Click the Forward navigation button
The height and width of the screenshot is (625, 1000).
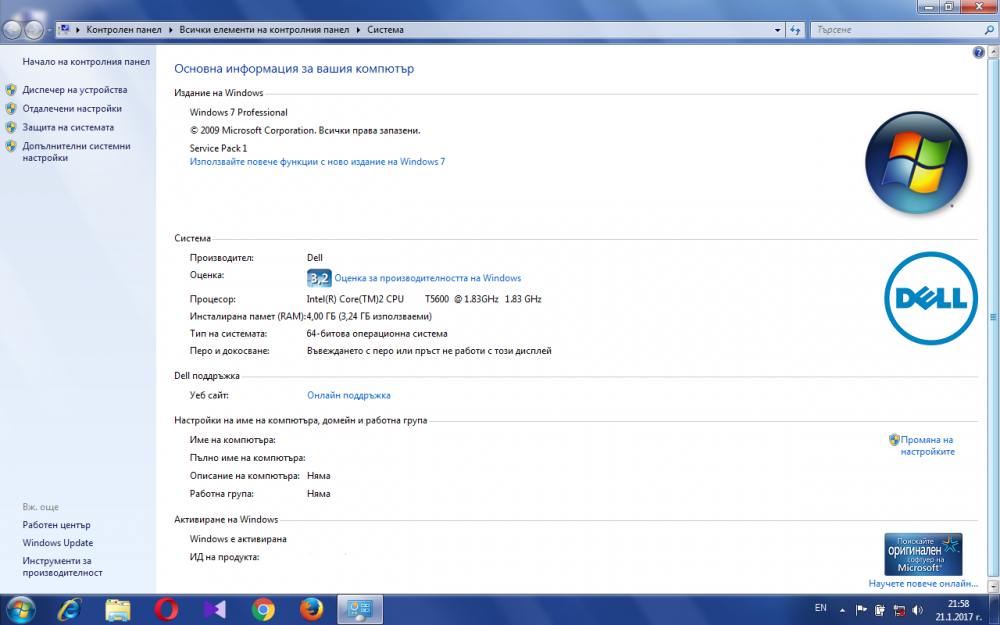point(33,29)
